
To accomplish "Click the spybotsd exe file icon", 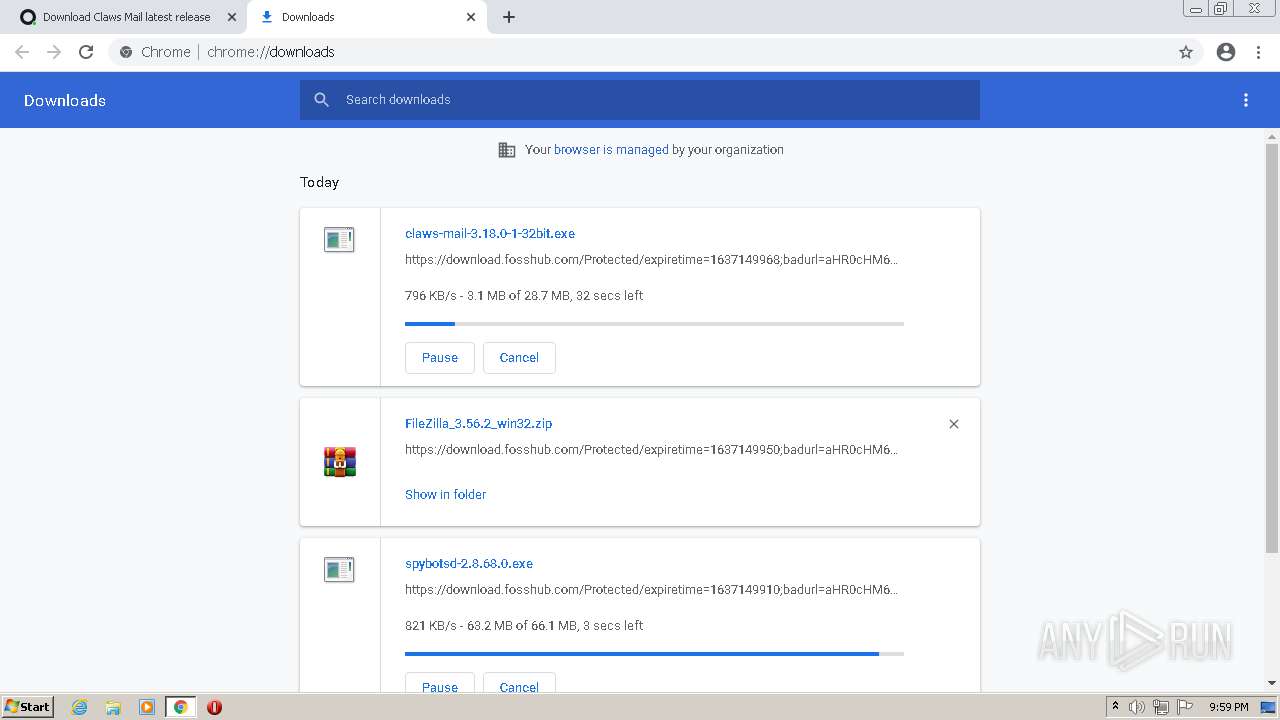I will tap(339, 570).
